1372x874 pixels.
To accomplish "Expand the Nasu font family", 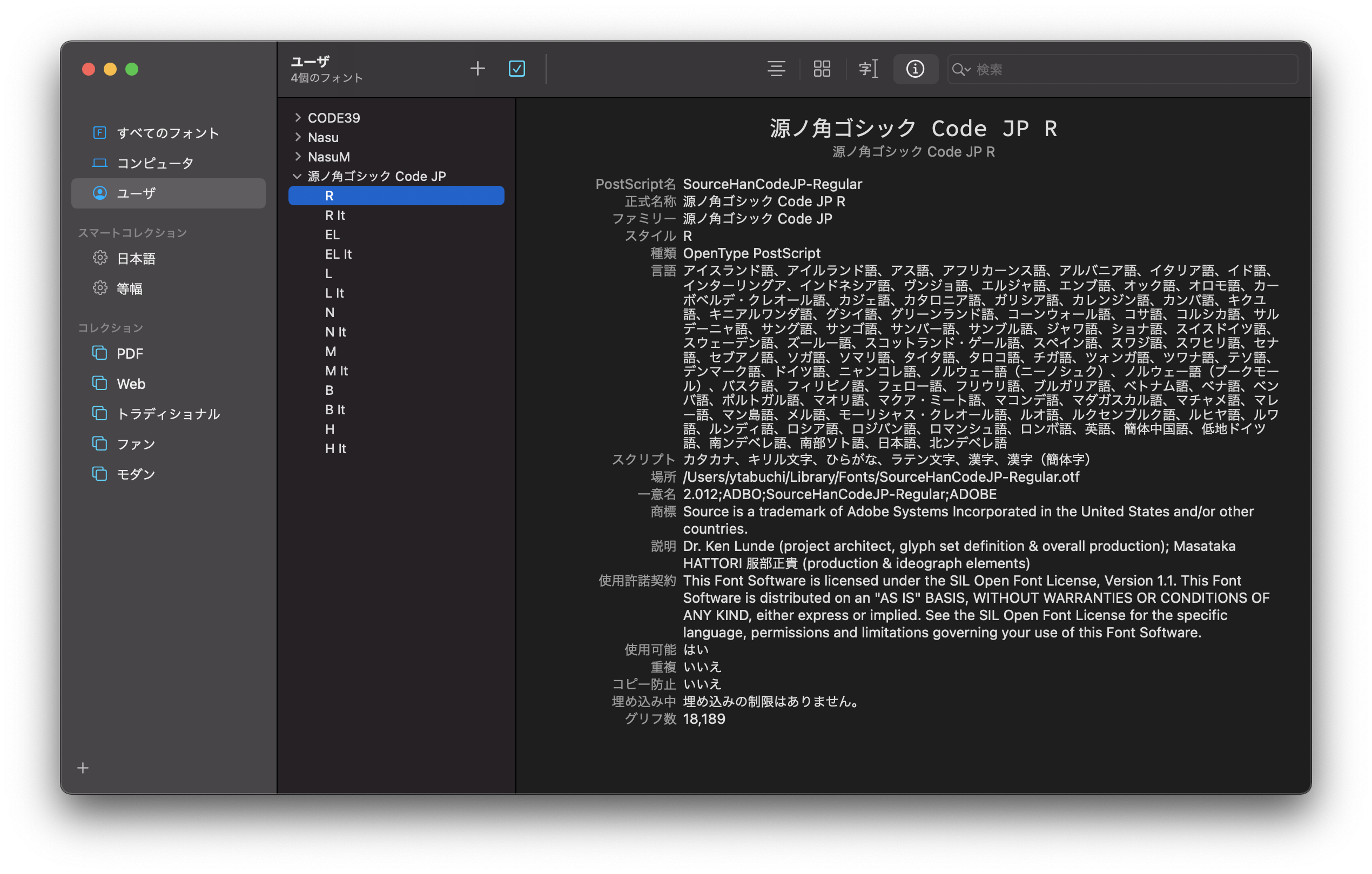I will [298, 137].
